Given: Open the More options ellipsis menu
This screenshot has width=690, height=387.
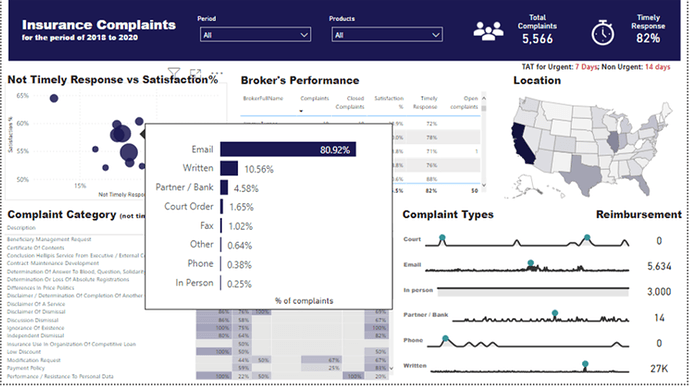Looking at the screenshot, I should pyautogui.click(x=217, y=73).
